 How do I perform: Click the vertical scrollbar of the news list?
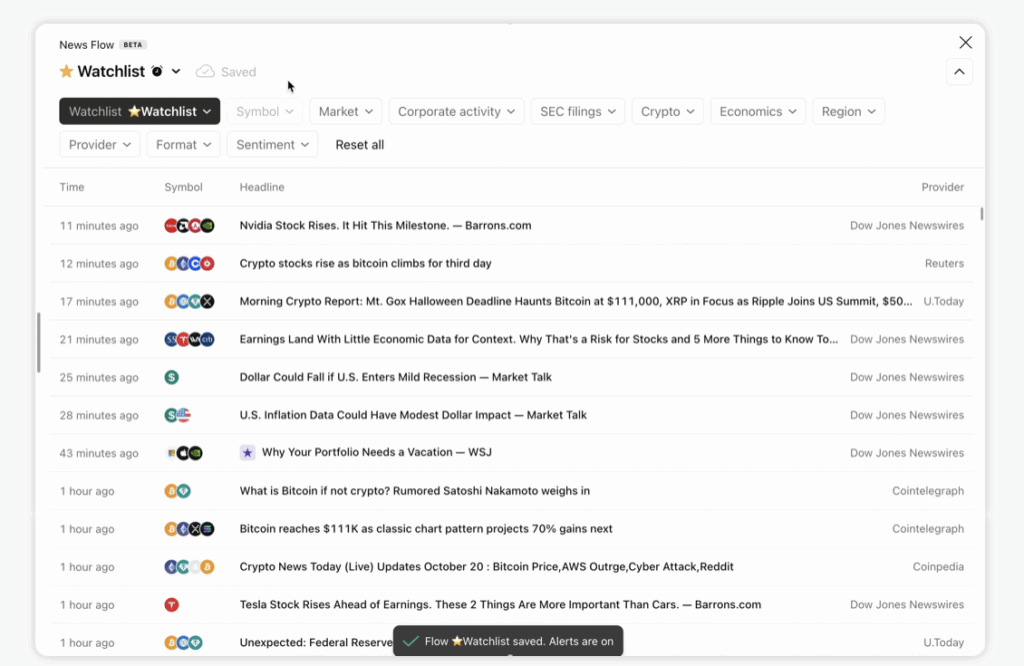(x=981, y=213)
